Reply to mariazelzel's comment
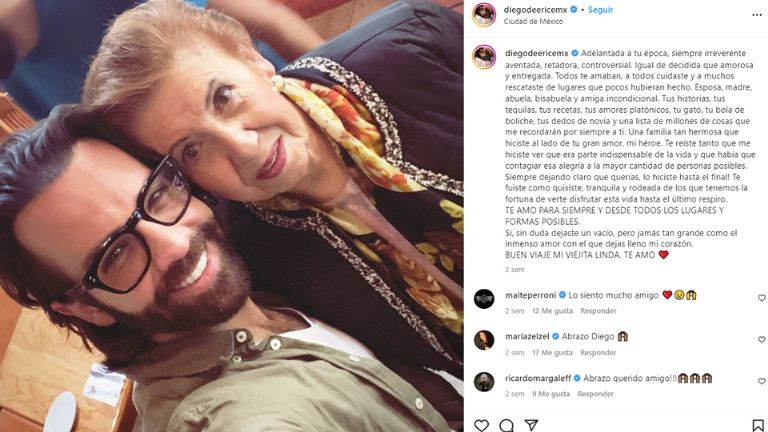The width and height of the screenshot is (768, 432). 599,352
